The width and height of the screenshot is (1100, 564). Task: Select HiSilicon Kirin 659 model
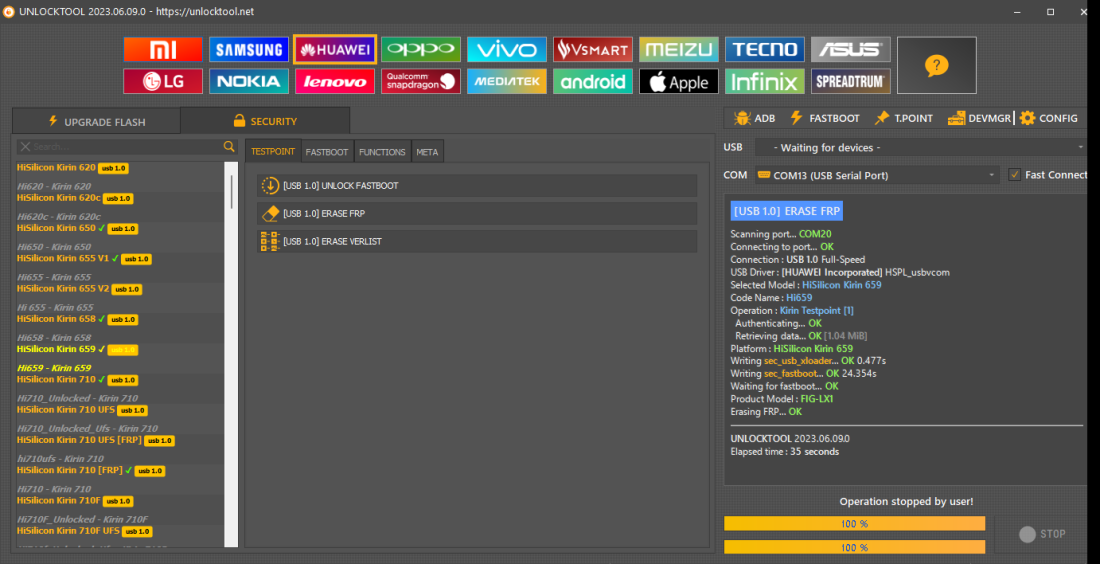coord(77,349)
